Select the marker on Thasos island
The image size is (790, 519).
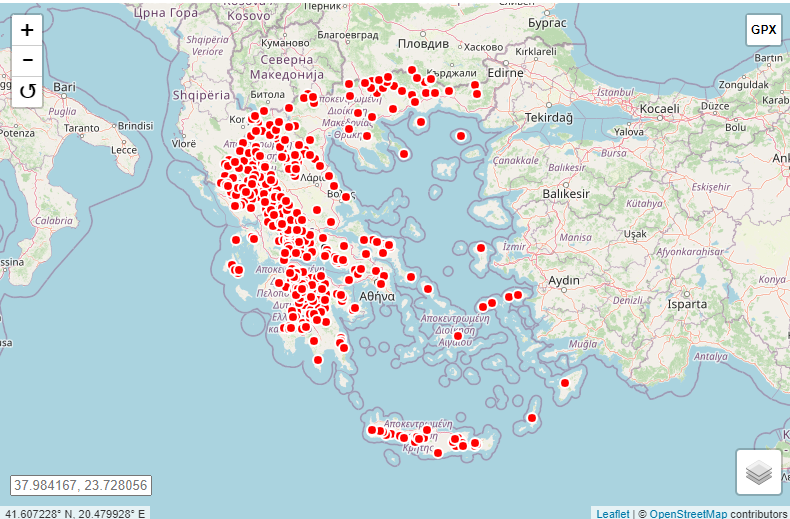421,122
